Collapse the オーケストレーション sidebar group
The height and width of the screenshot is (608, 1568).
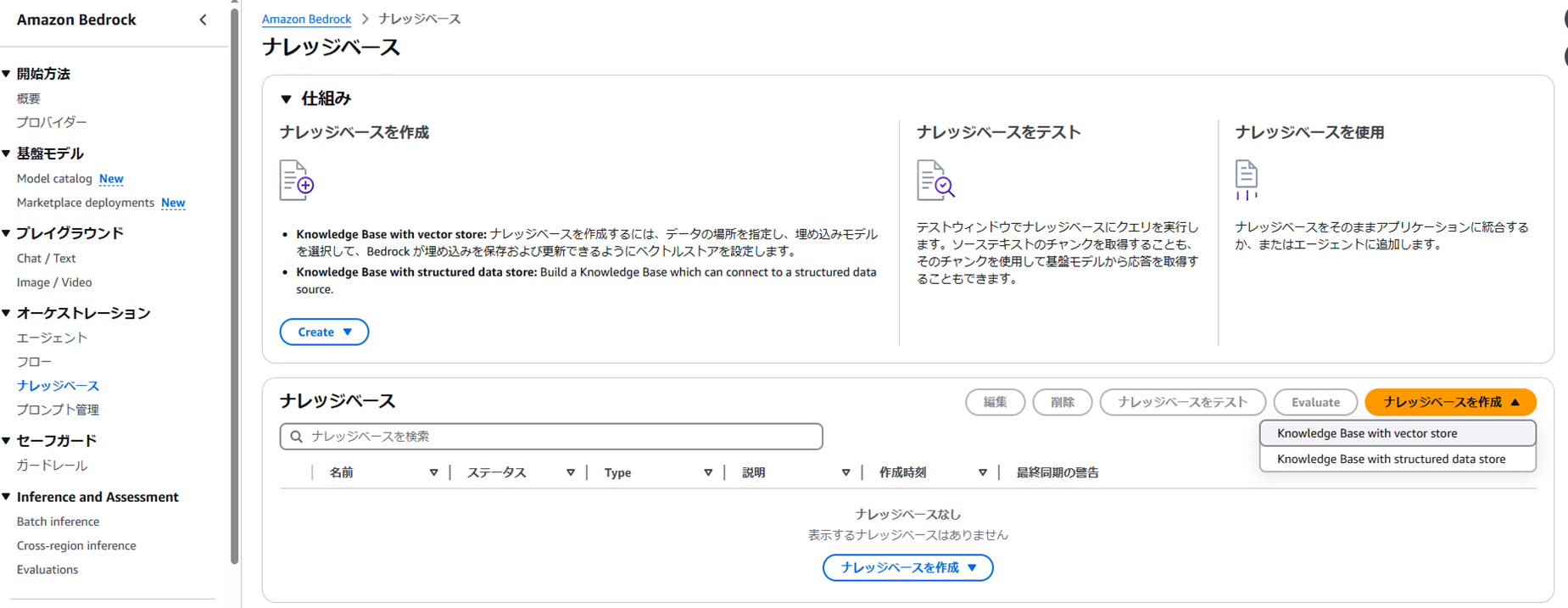point(7,313)
